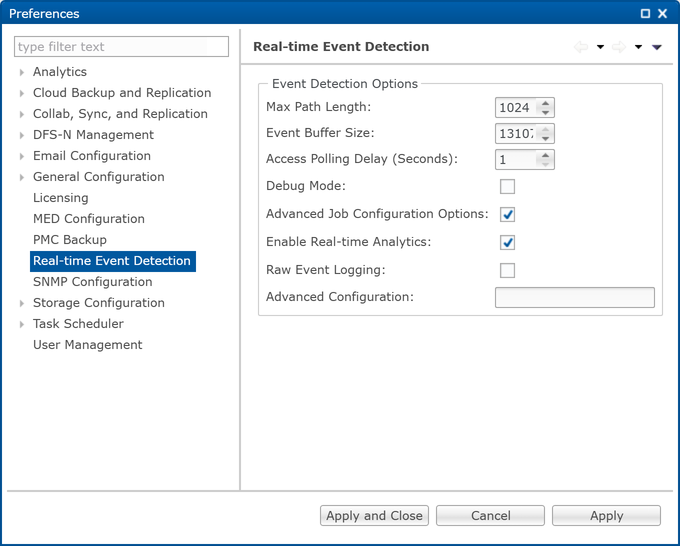Expand the General Configuration node

(x=22, y=177)
